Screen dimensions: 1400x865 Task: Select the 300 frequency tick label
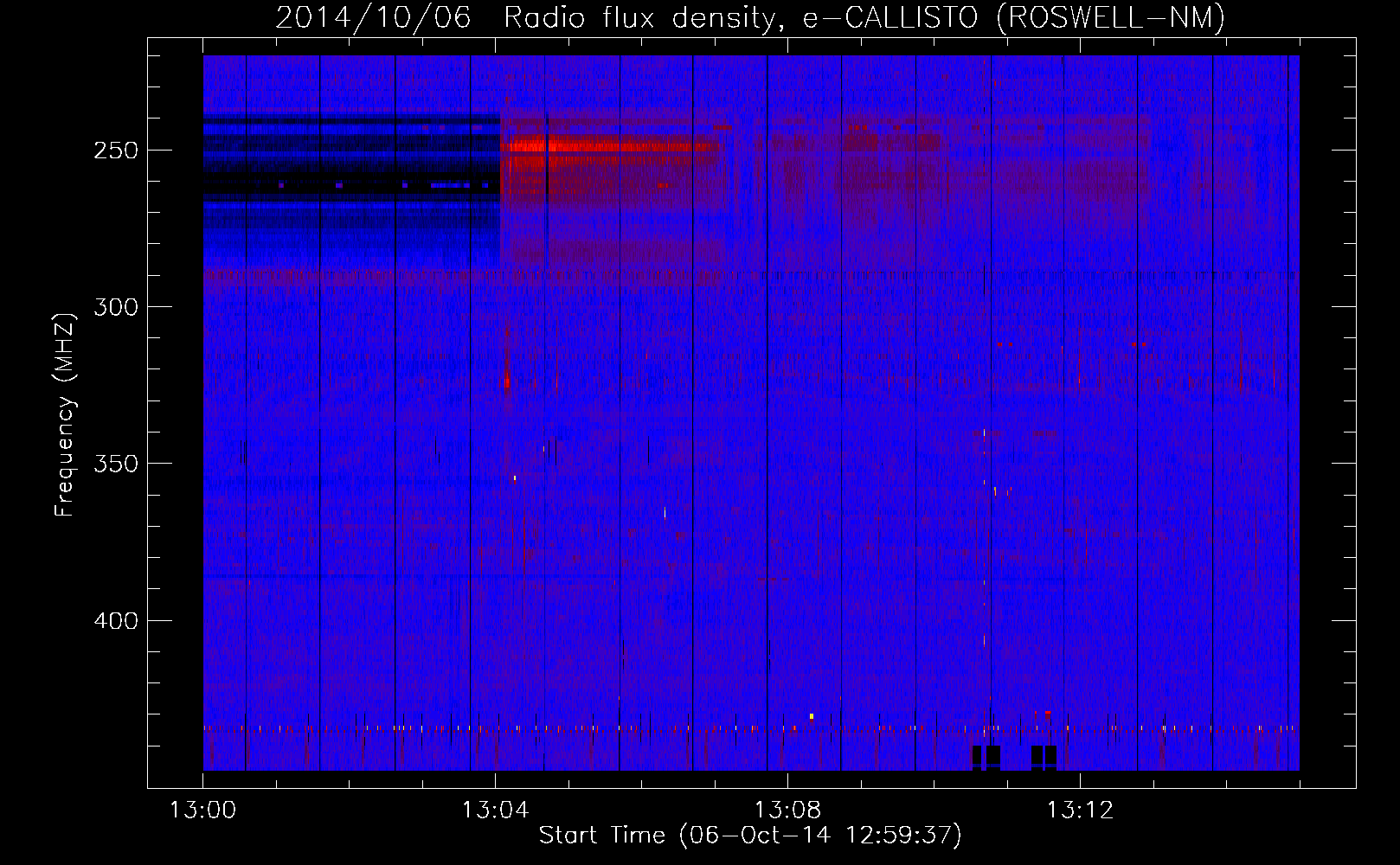click(x=116, y=307)
